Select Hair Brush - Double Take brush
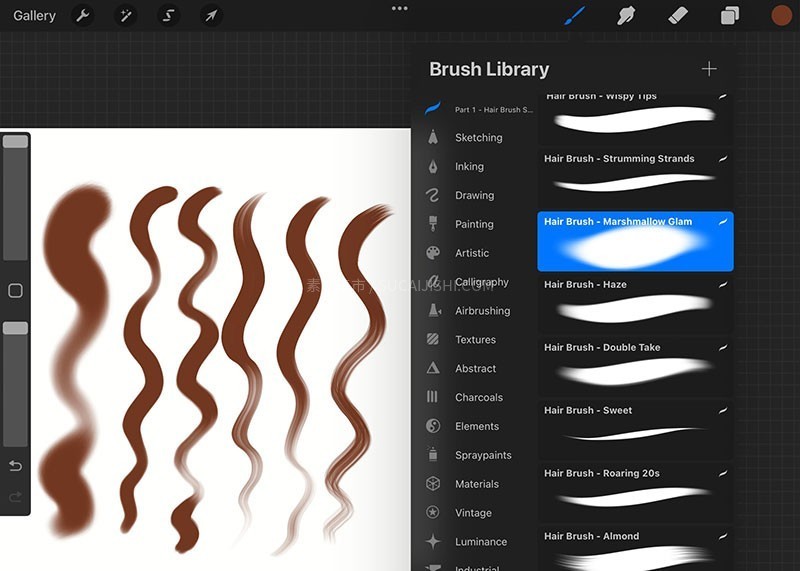800x571 pixels. tap(635, 367)
